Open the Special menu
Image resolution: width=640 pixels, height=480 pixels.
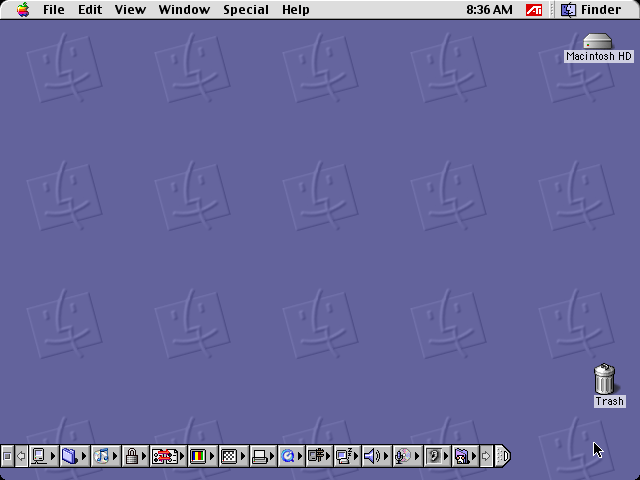[x=245, y=10]
